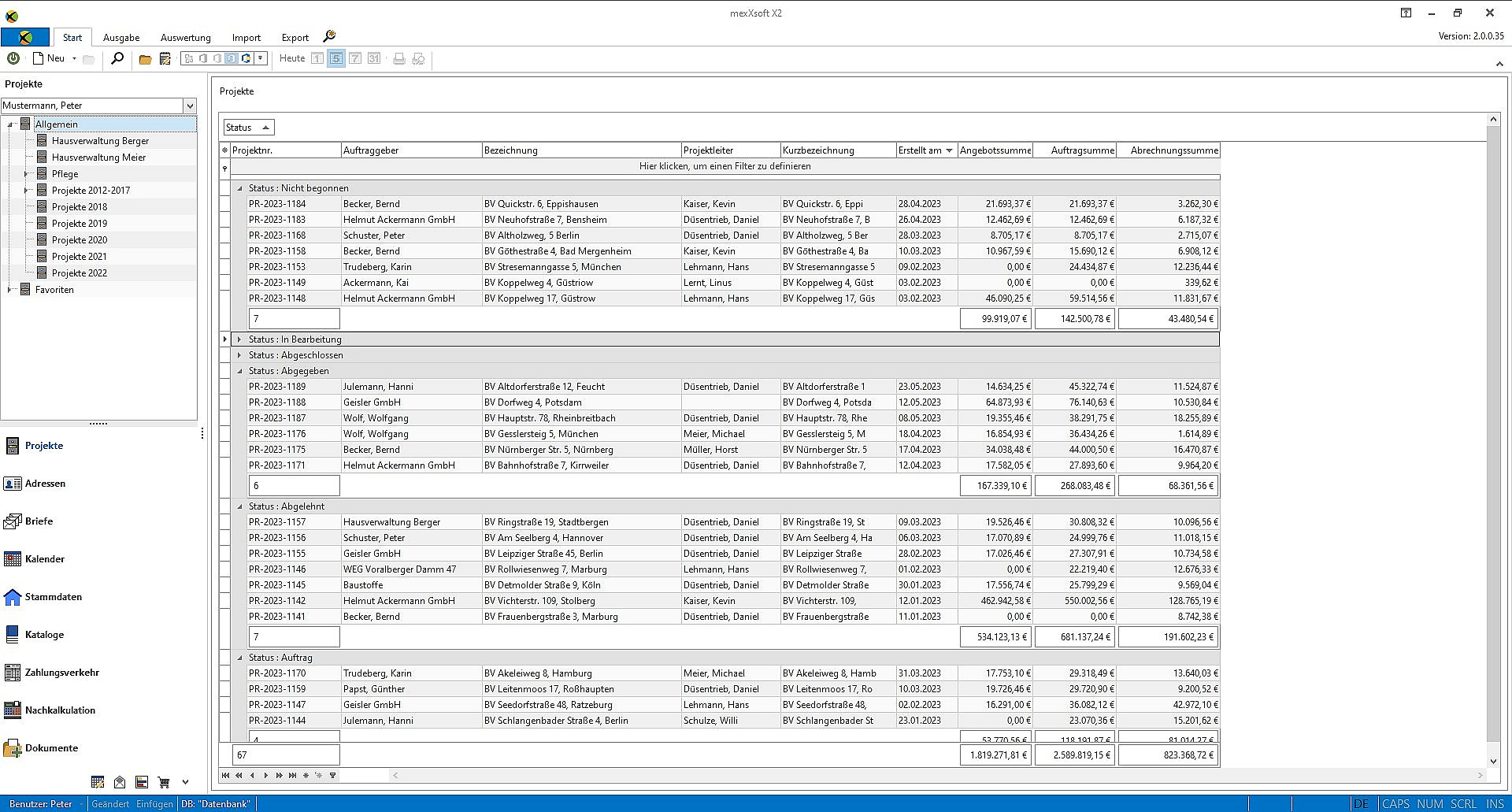1512x812 pixels.
Task: Click the bar chart icon in sidebar footer
Action: tap(142, 782)
